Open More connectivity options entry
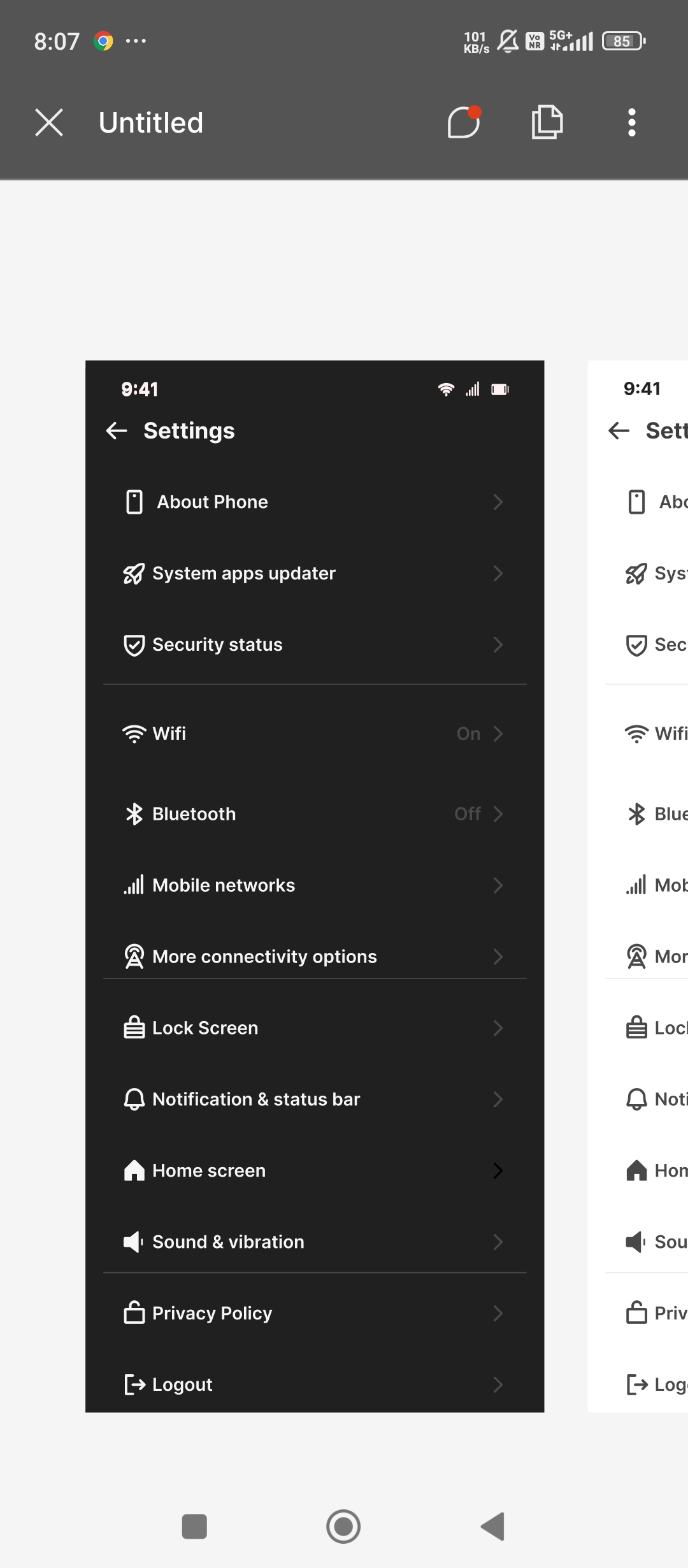The width and height of the screenshot is (688, 1568). click(x=315, y=957)
